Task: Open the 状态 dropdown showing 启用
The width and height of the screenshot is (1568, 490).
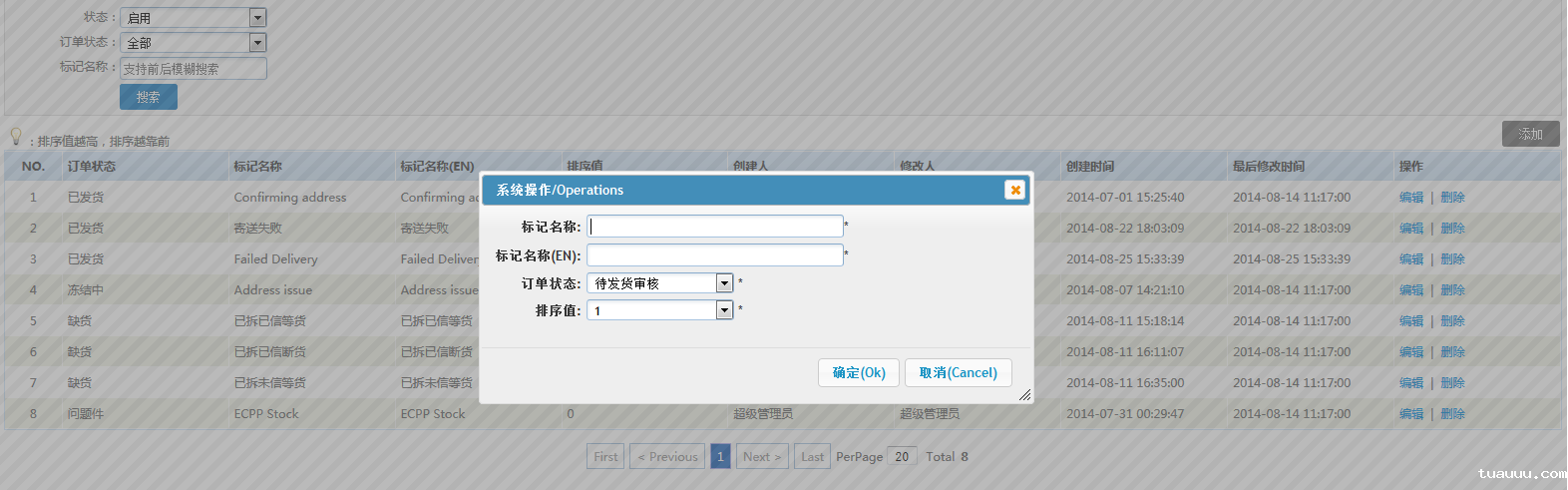Action: (194, 17)
